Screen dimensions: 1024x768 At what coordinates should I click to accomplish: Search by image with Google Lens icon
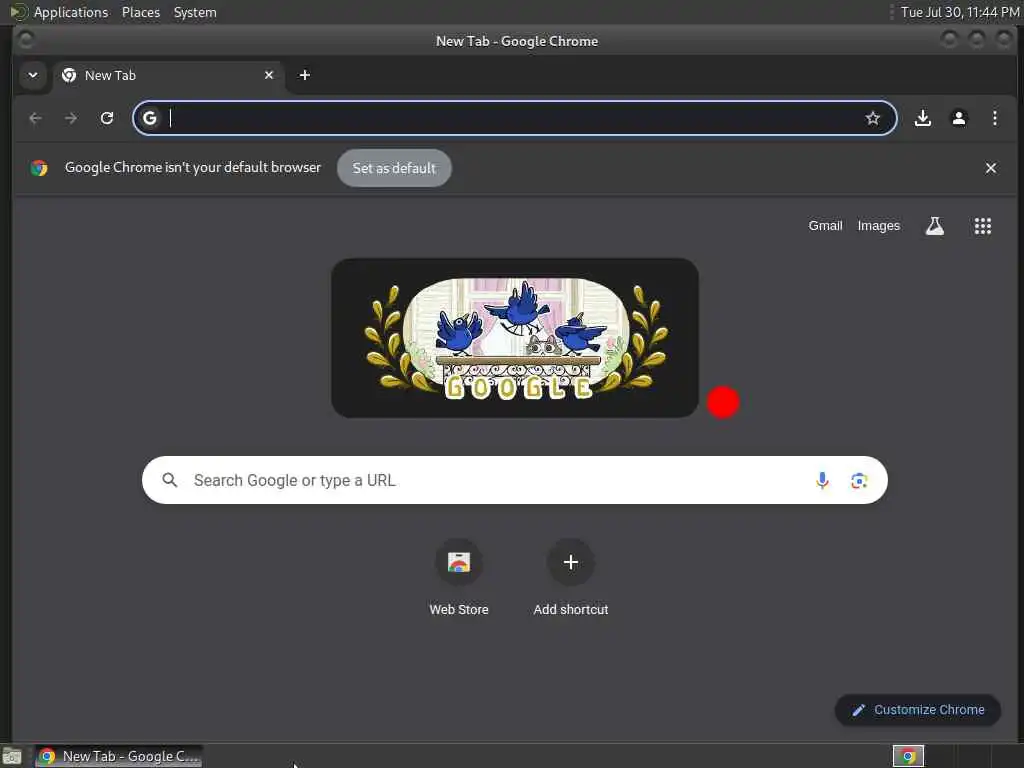tap(859, 481)
